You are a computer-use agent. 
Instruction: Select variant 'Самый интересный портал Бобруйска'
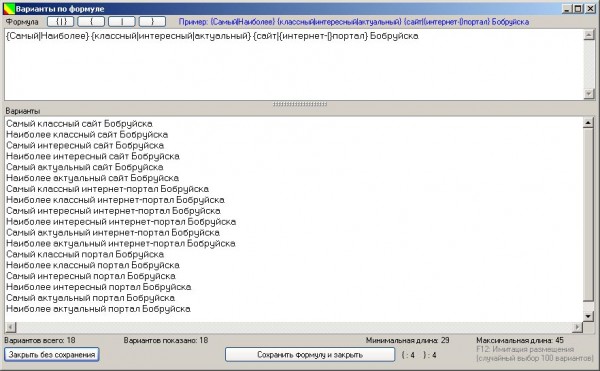pyautogui.click(x=91, y=276)
